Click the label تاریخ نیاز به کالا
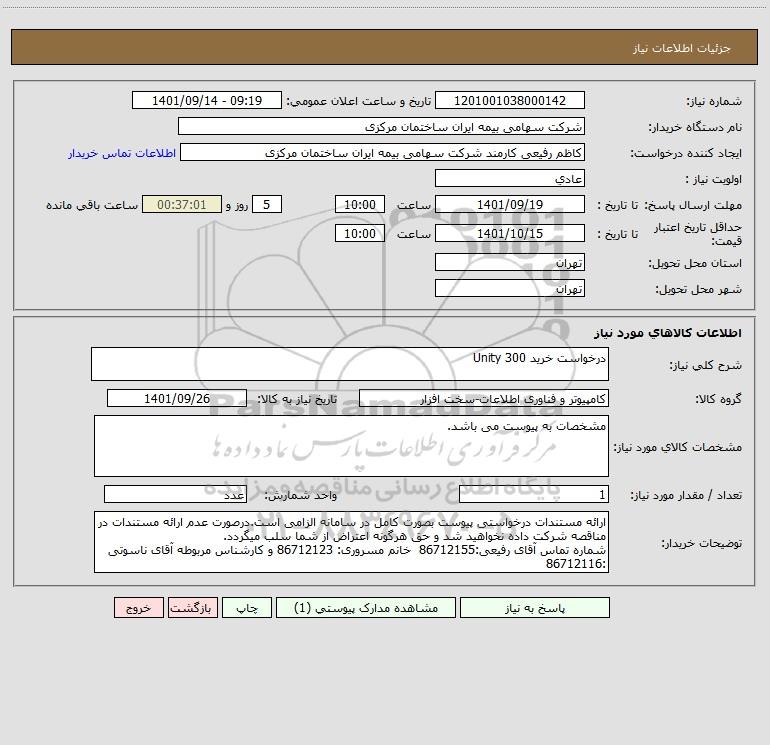 (298, 399)
